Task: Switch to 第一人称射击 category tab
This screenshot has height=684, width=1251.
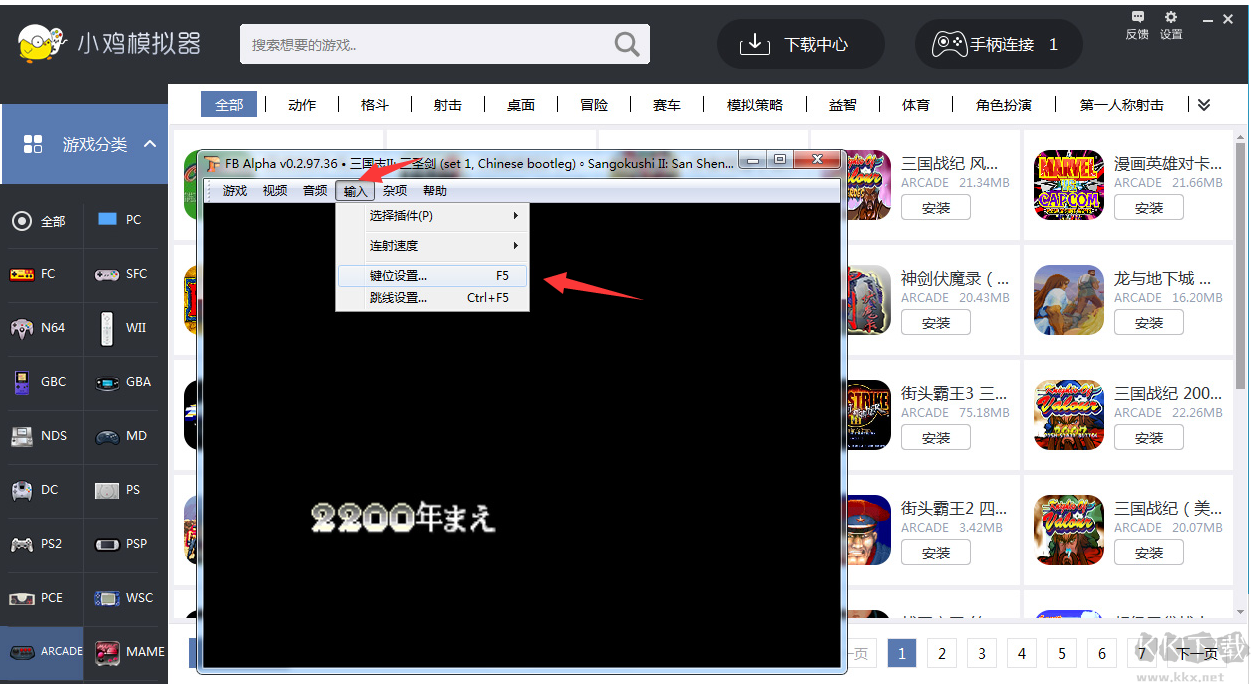Action: coord(1122,104)
